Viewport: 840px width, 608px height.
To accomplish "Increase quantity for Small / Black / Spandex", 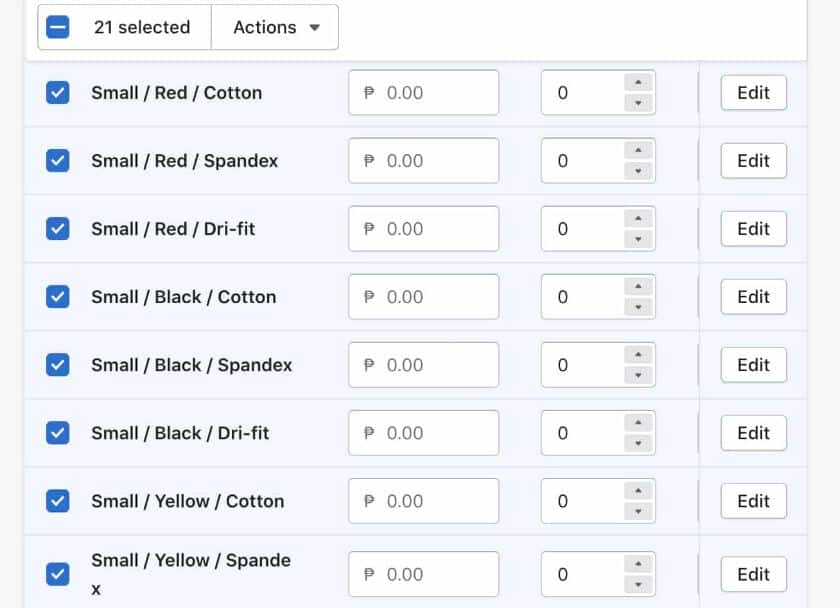I will (638, 355).
